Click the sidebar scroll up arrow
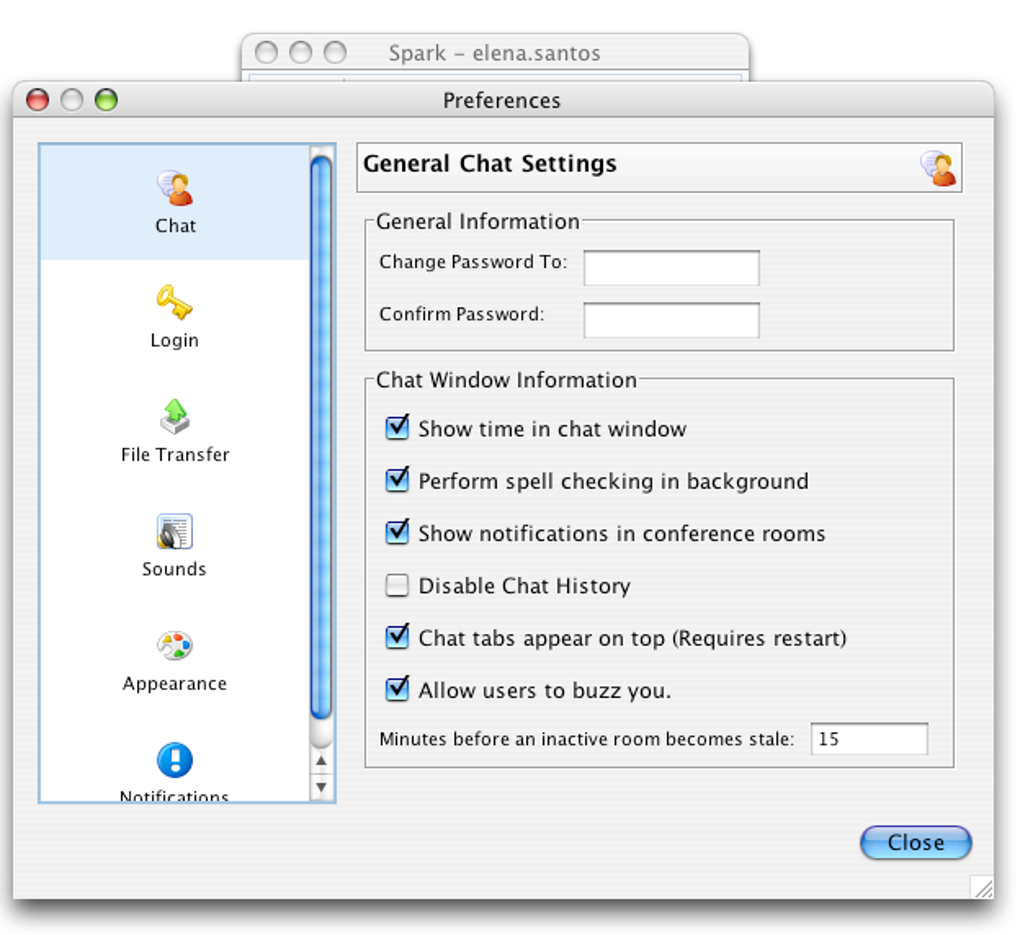 [321, 760]
